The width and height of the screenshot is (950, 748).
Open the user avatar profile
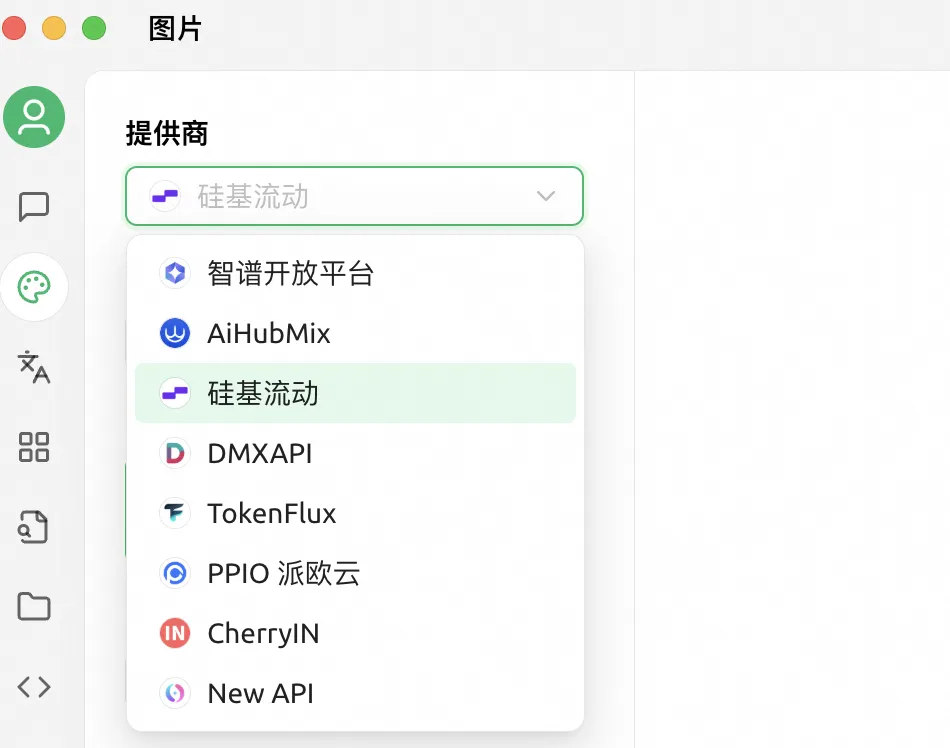(34, 117)
